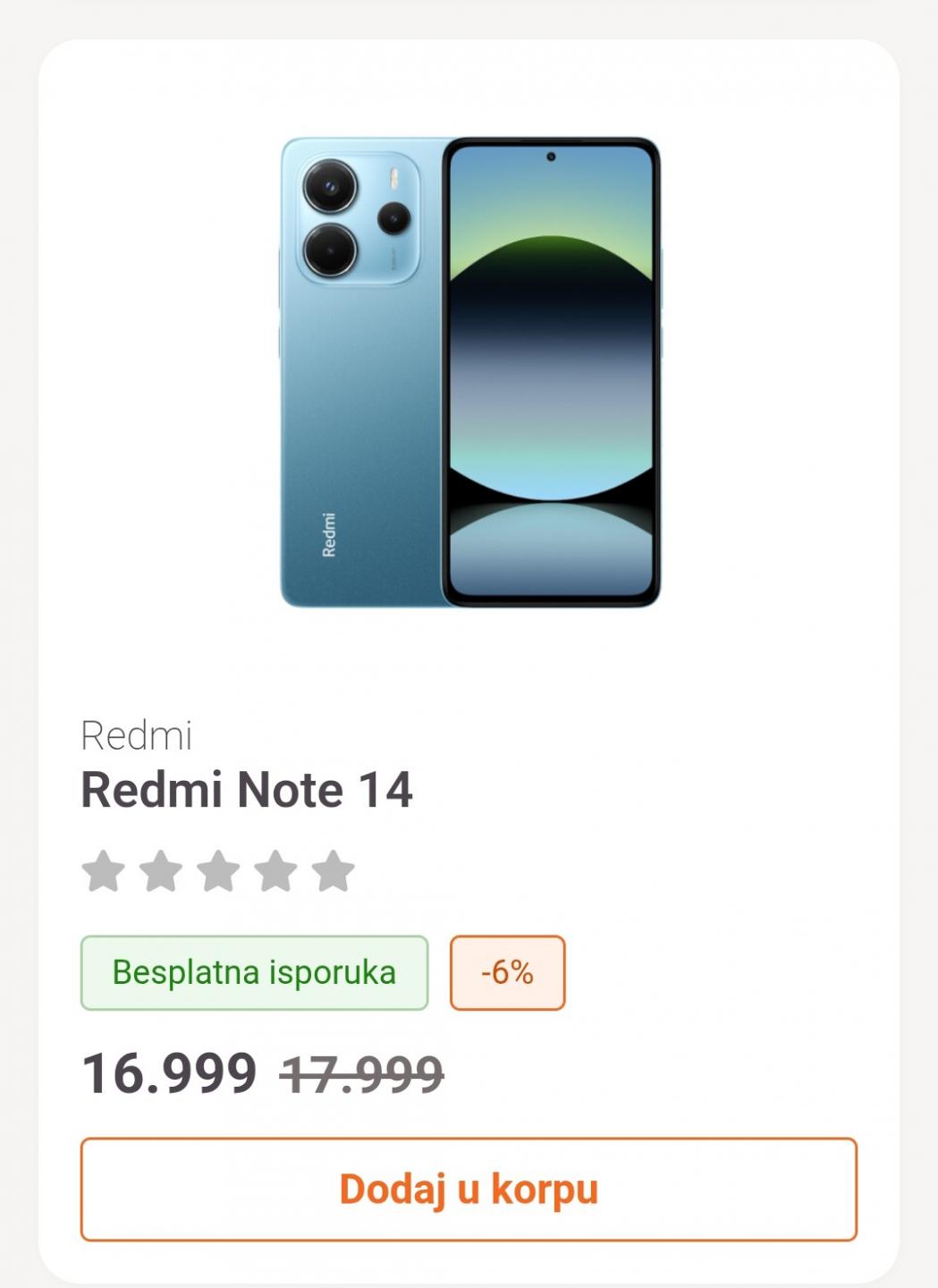
Task: Click the grey Redmi brand label
Action: click(x=136, y=736)
